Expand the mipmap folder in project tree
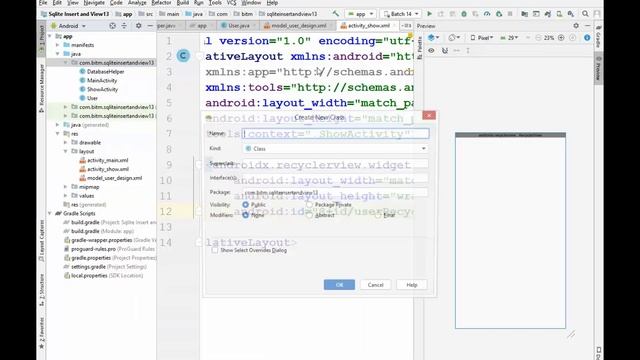Screen dimensions: 640x360 pyautogui.click(x=65, y=187)
